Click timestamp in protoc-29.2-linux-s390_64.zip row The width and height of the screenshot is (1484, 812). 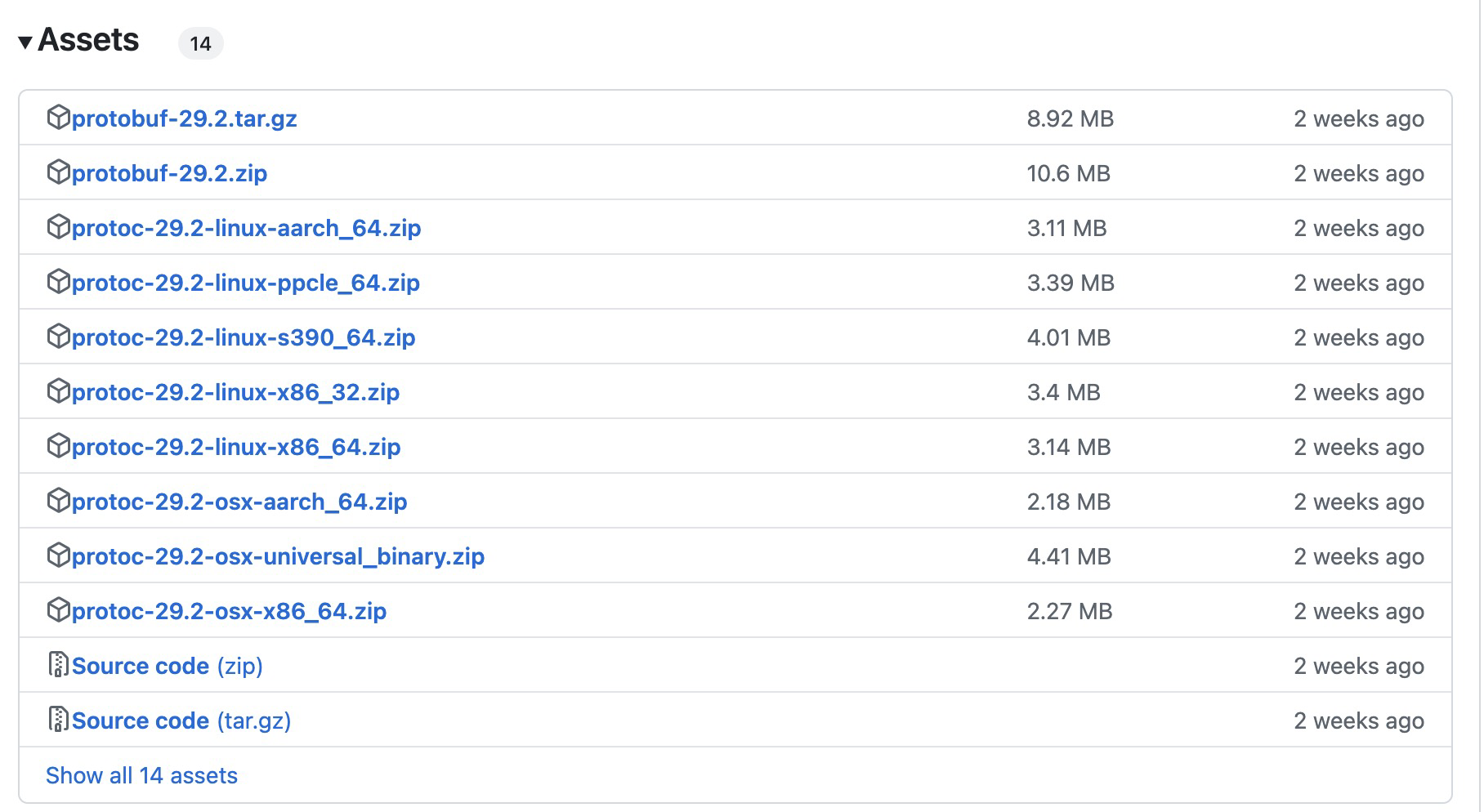1359,338
